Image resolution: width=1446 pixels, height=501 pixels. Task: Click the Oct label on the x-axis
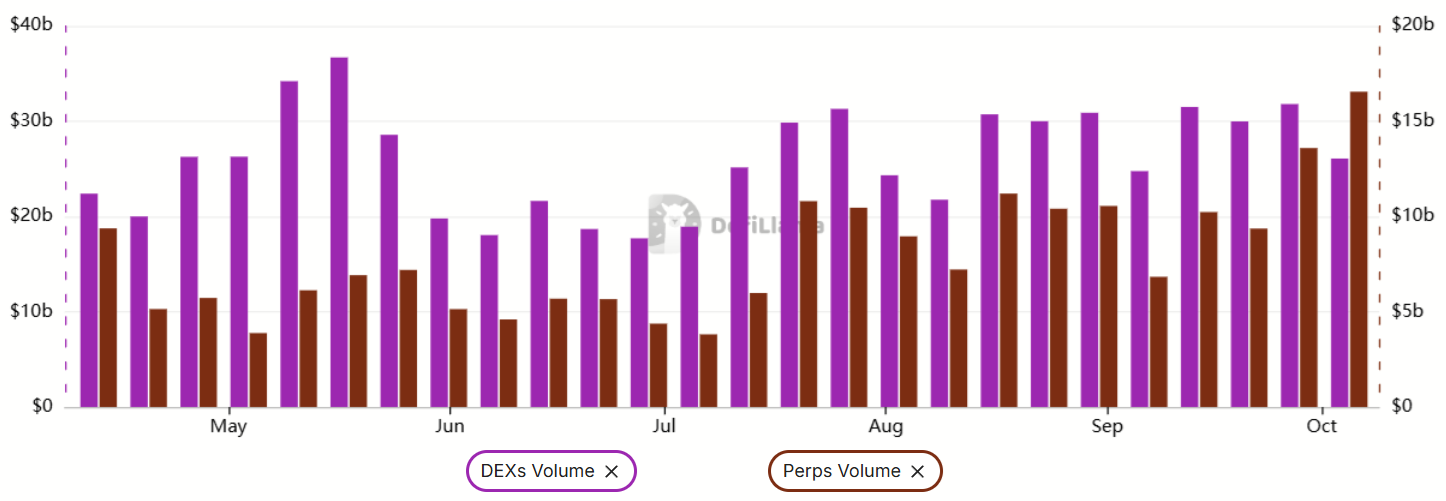[1322, 427]
